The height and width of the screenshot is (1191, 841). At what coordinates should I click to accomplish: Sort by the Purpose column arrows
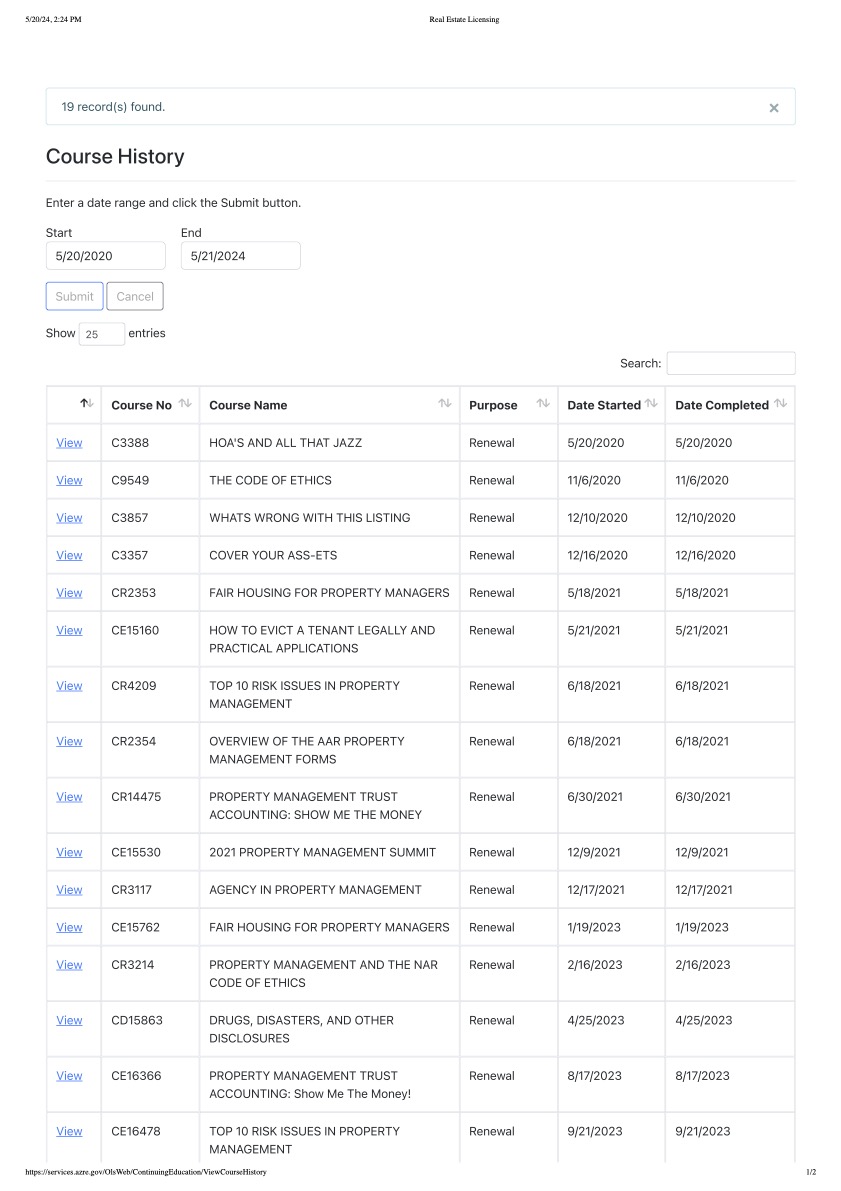point(543,403)
